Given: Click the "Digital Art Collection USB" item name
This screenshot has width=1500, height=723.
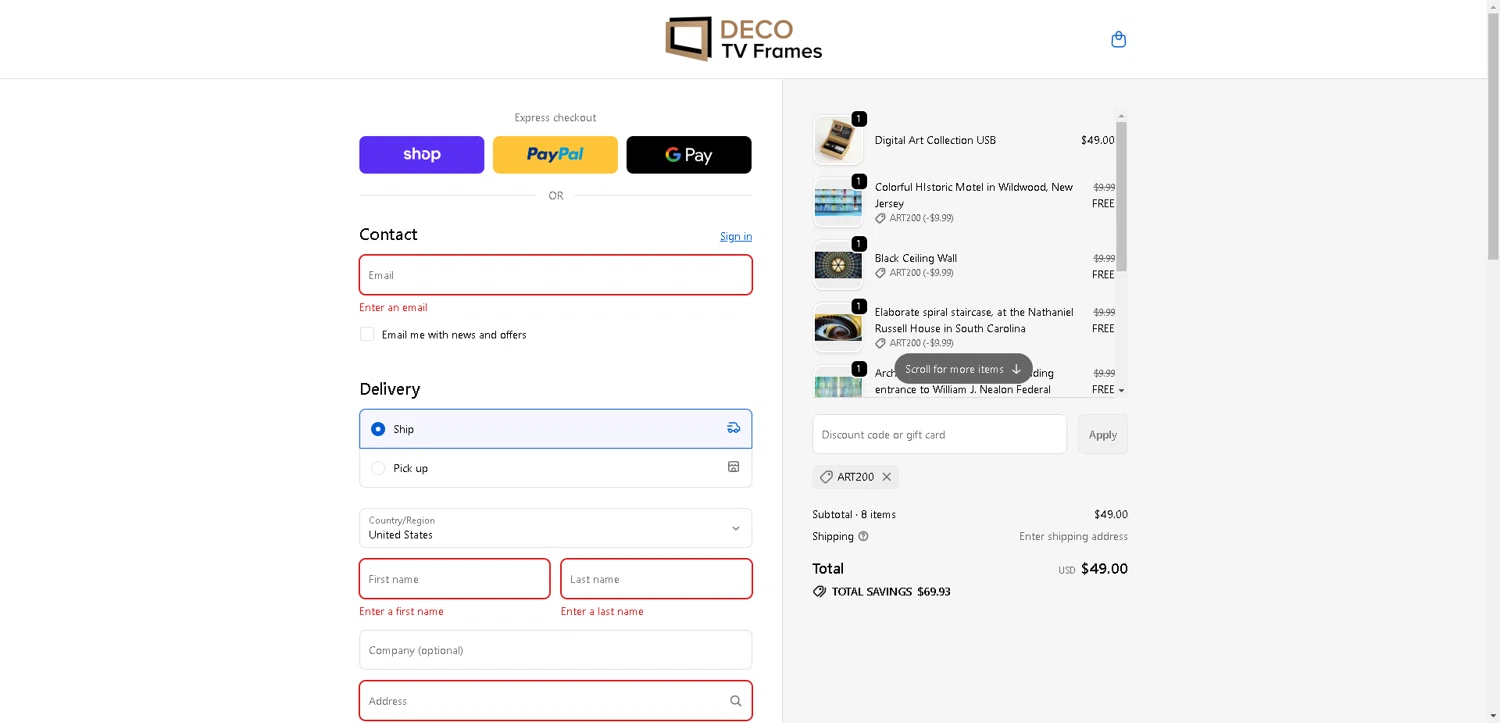Looking at the screenshot, I should coord(935,140).
